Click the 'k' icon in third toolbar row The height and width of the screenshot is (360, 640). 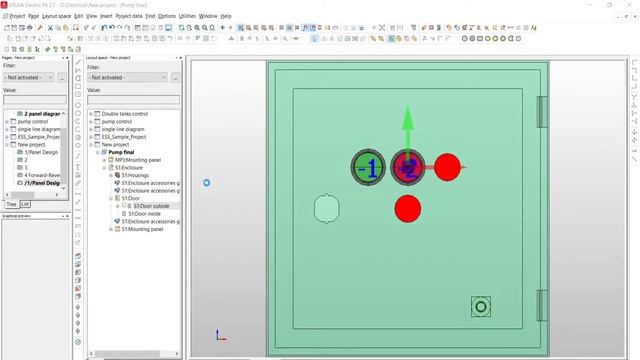37,49
